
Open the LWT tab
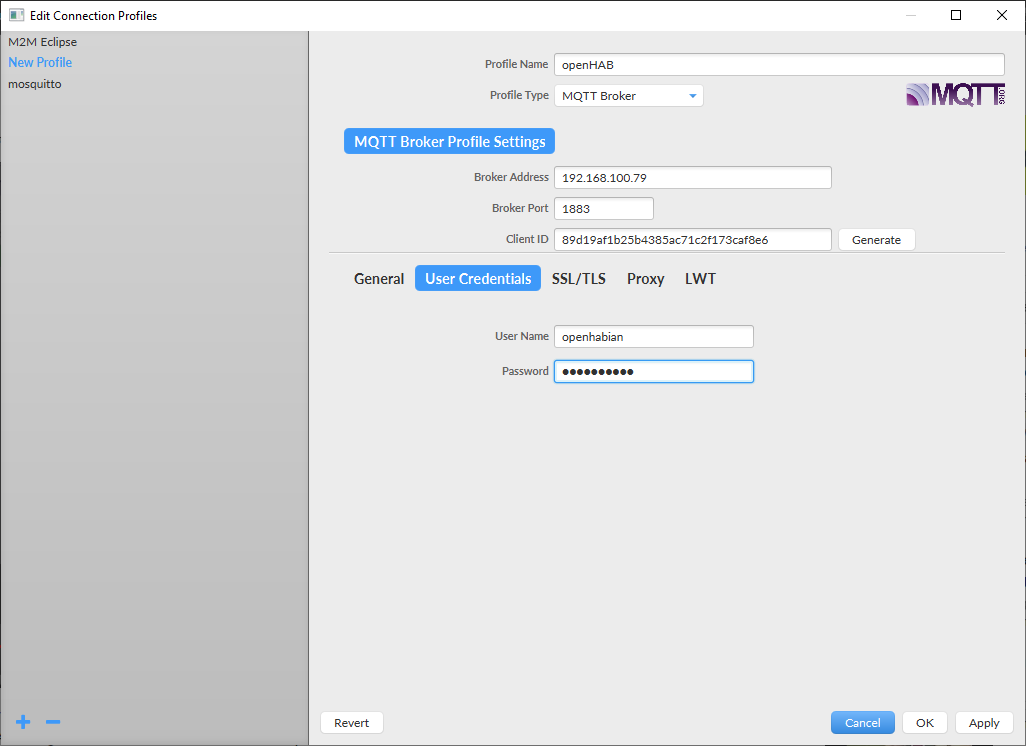pyautogui.click(x=699, y=278)
